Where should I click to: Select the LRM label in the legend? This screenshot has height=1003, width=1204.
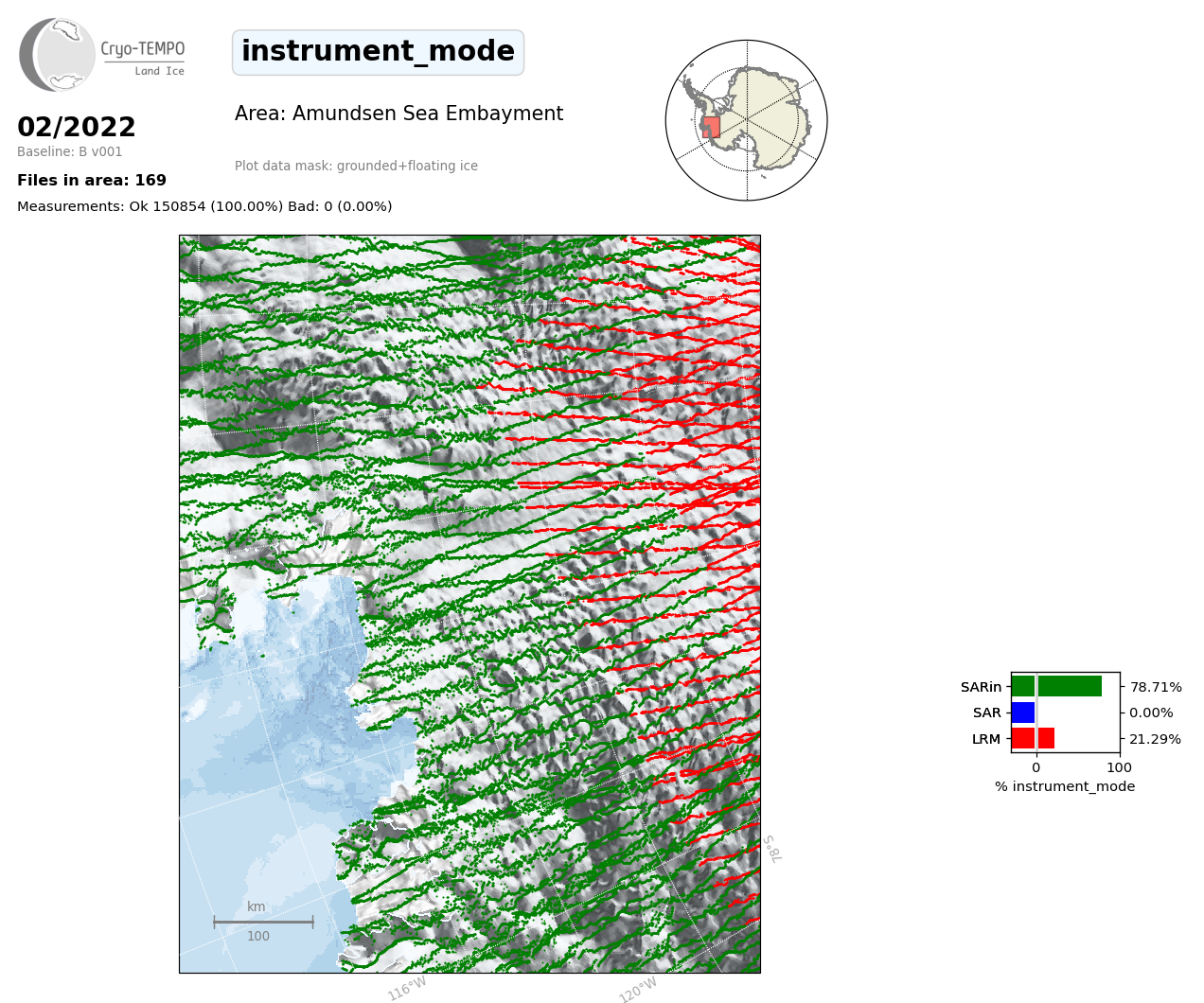[985, 739]
